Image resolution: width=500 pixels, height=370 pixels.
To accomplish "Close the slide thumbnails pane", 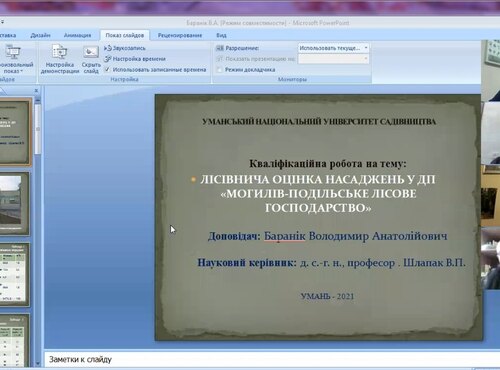I will click(x=36, y=91).
